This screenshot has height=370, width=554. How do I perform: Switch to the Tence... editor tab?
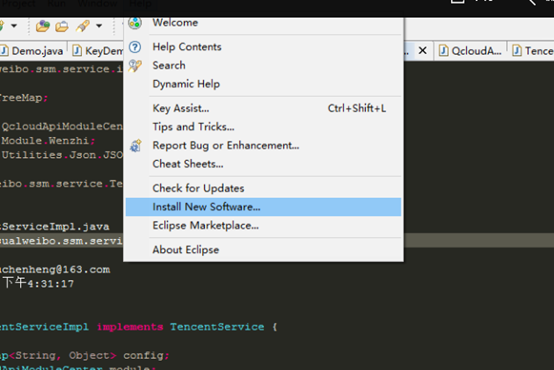[x=532, y=51]
